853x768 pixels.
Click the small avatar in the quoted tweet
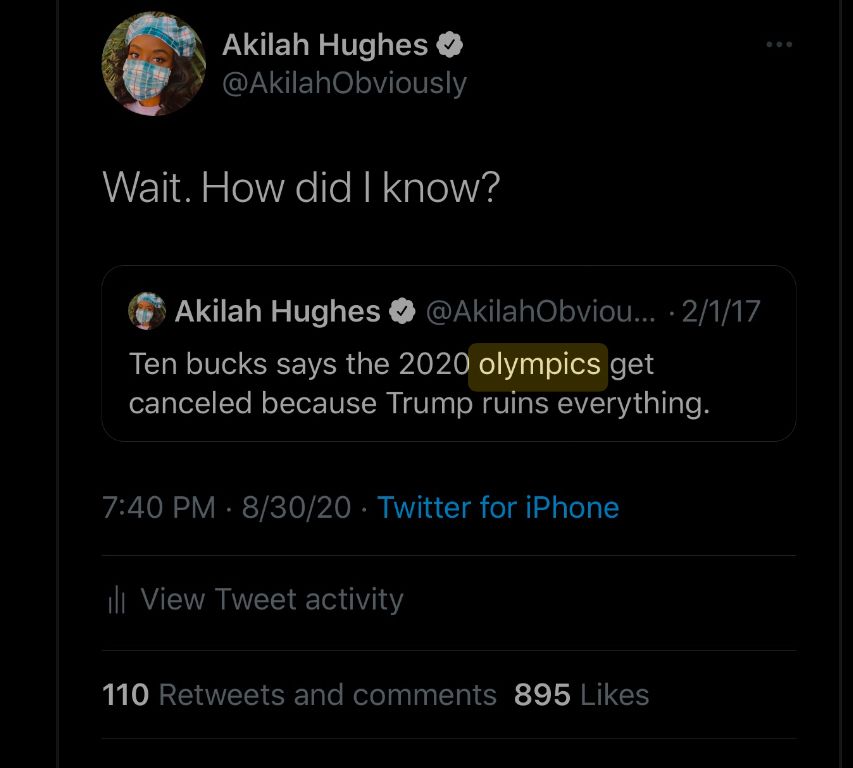click(146, 310)
